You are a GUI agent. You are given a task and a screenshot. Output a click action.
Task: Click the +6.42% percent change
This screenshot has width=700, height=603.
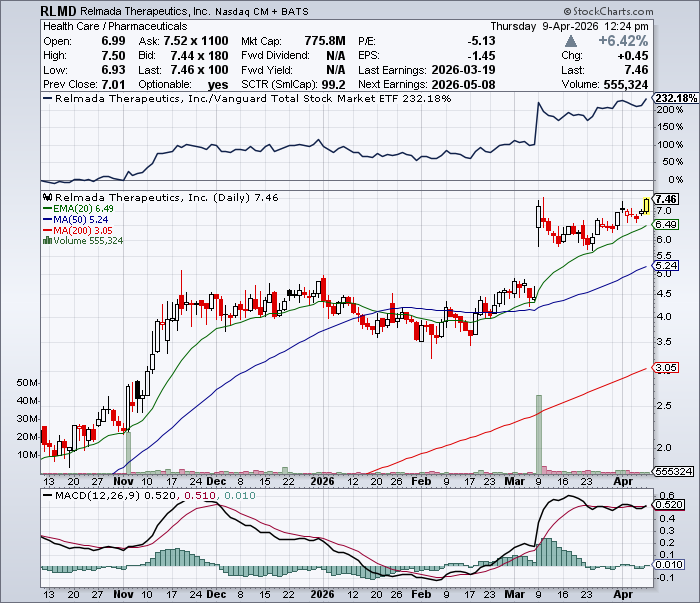click(x=623, y=41)
